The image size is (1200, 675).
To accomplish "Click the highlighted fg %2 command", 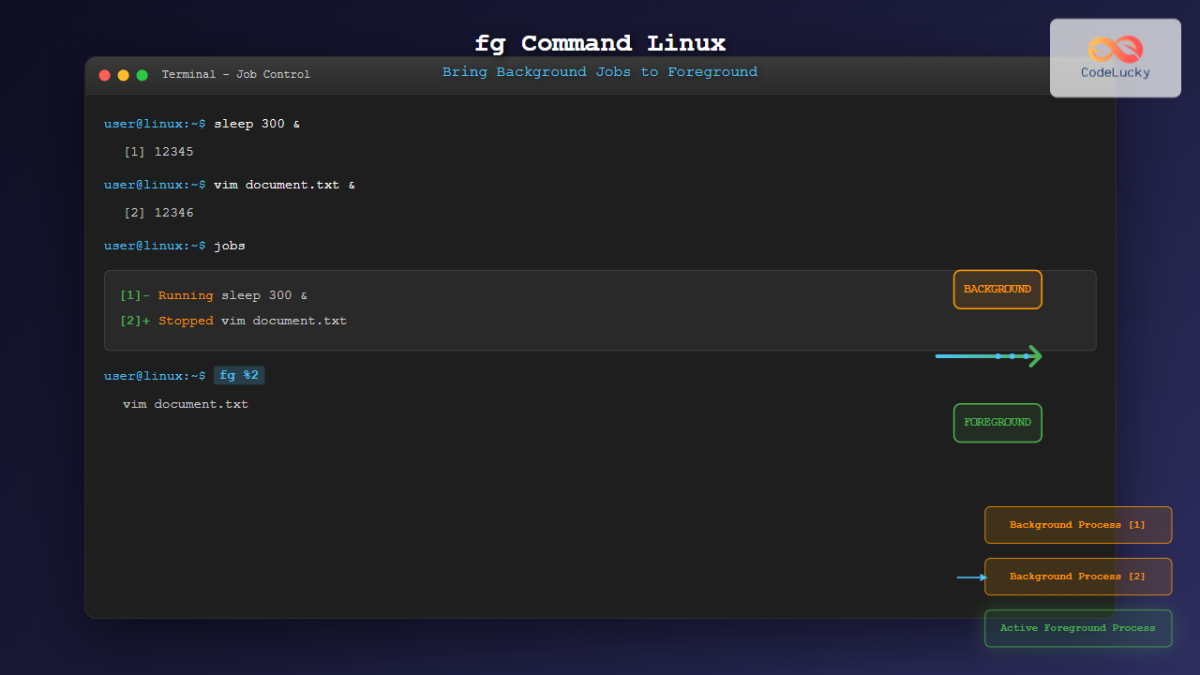I will pos(239,376).
